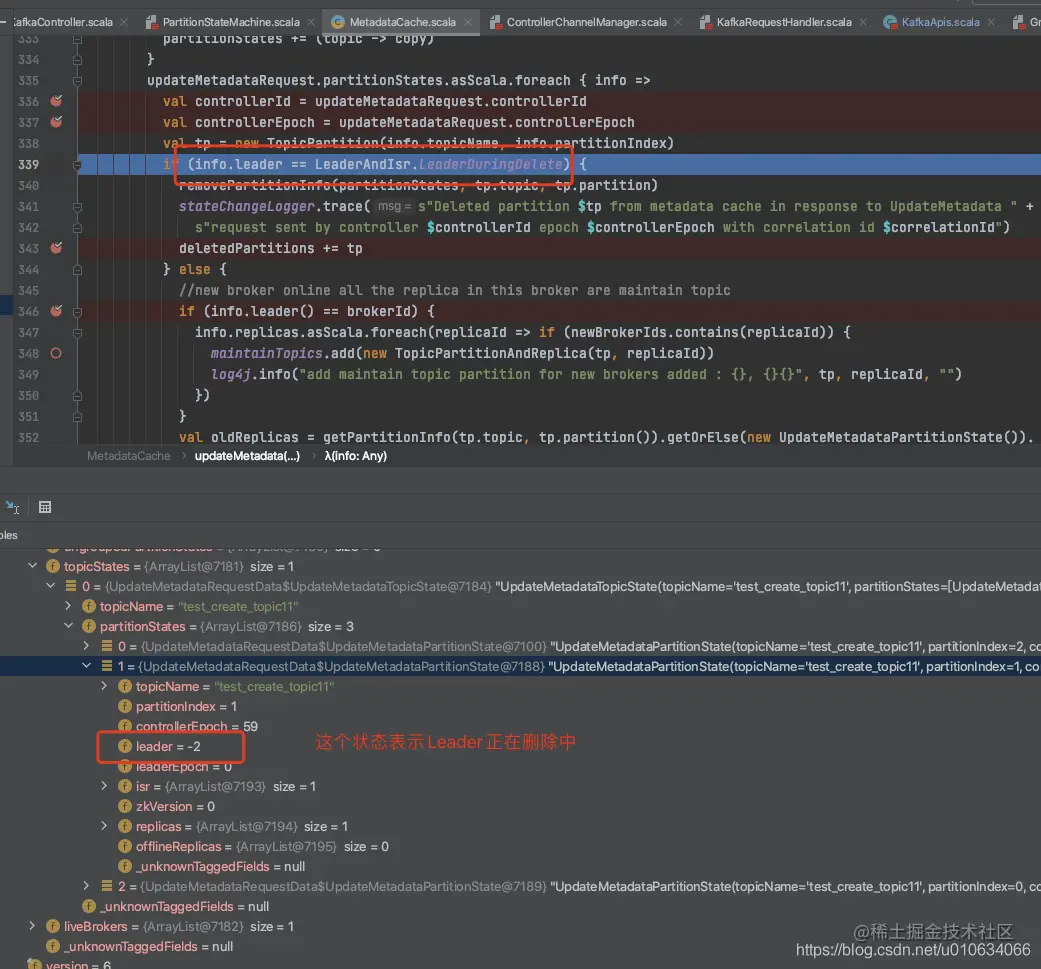The height and width of the screenshot is (969, 1041).
Task: Close the KafkaRequestHandler.scala tab
Action: coord(863,22)
